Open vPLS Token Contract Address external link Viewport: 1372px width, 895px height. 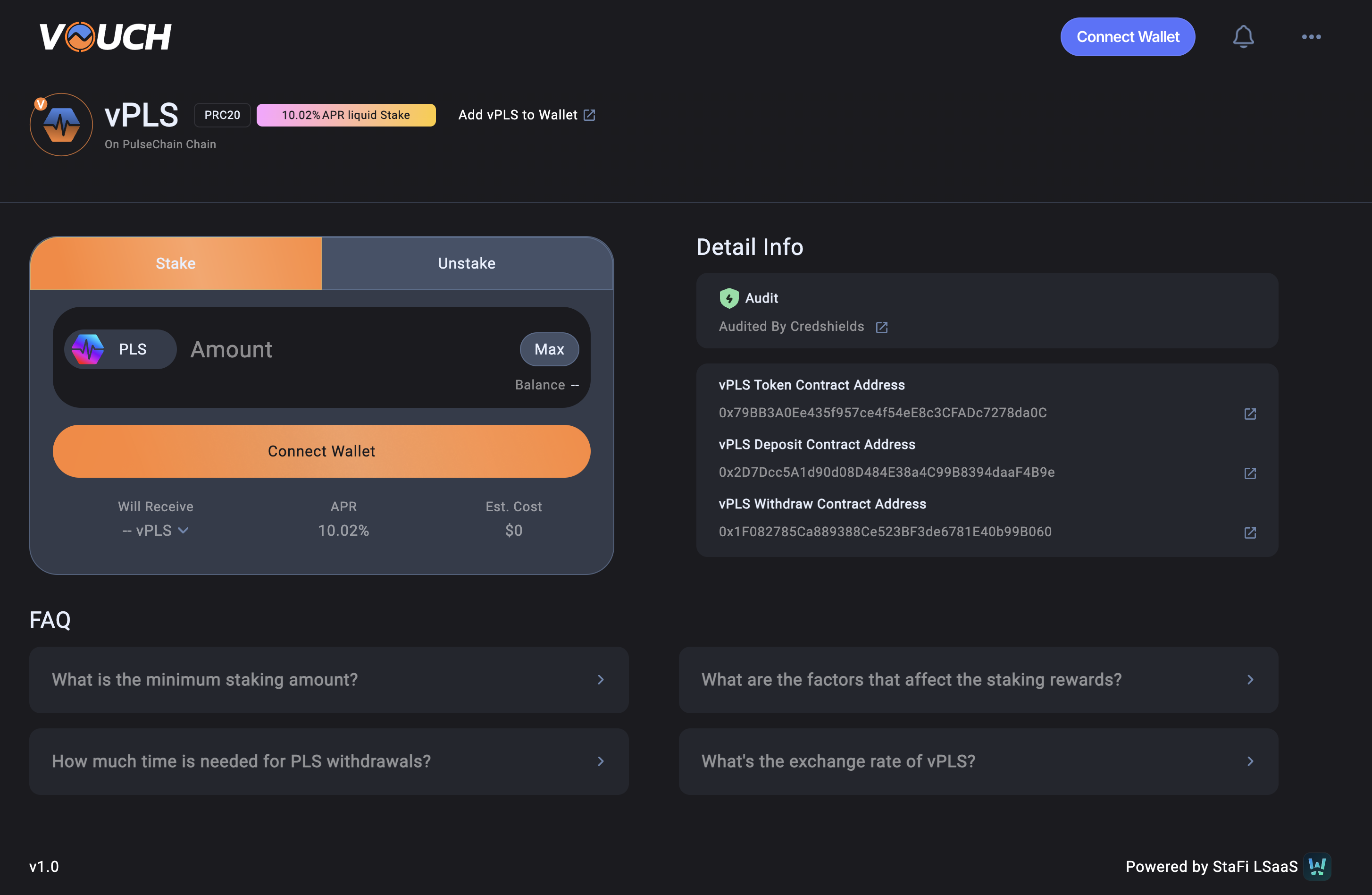pos(1250,414)
